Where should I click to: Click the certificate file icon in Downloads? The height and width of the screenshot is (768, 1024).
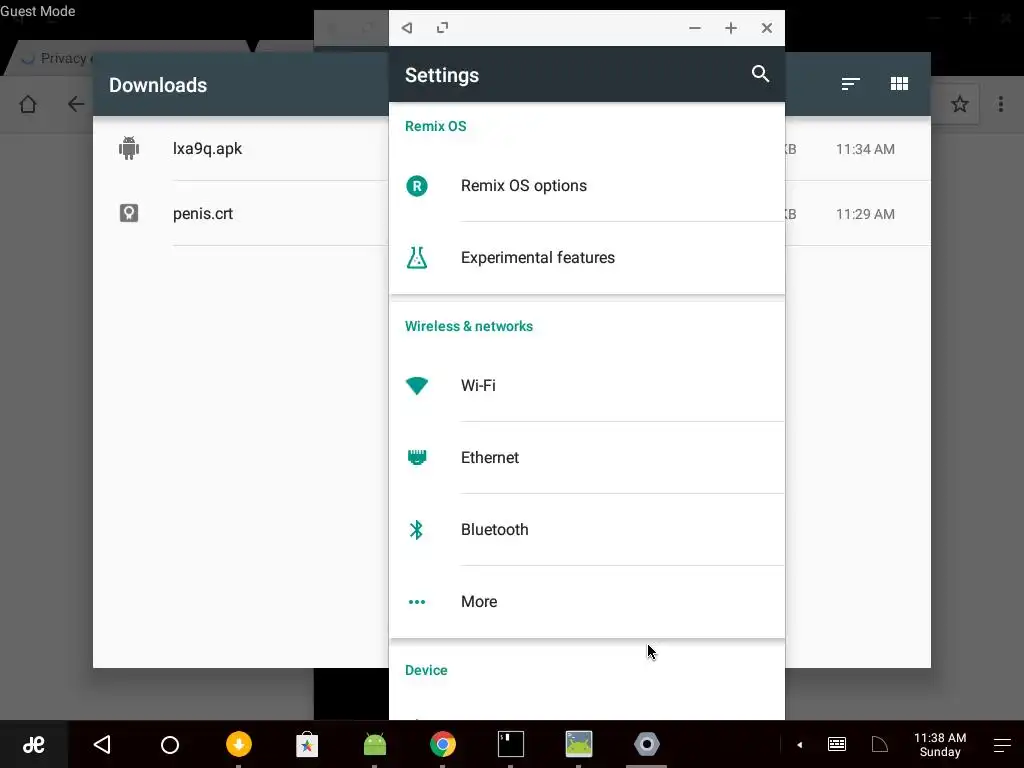(x=129, y=213)
